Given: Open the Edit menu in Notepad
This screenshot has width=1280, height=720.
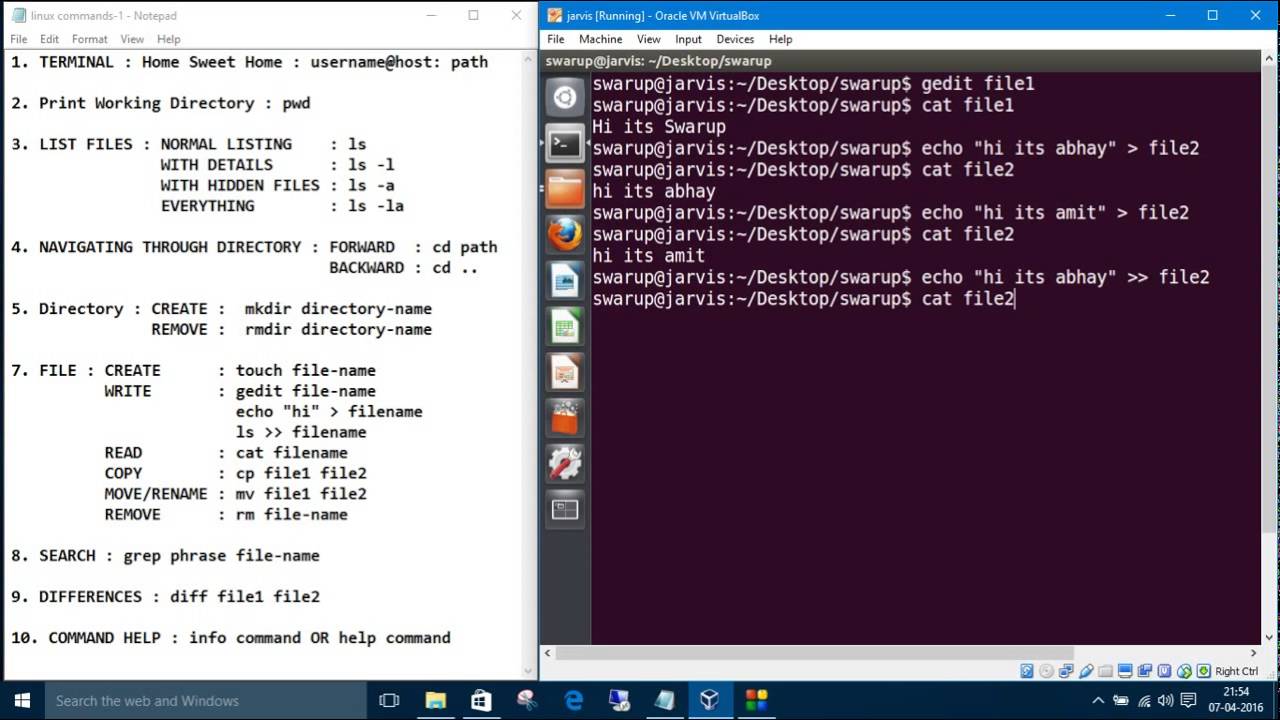Looking at the screenshot, I should (x=49, y=39).
